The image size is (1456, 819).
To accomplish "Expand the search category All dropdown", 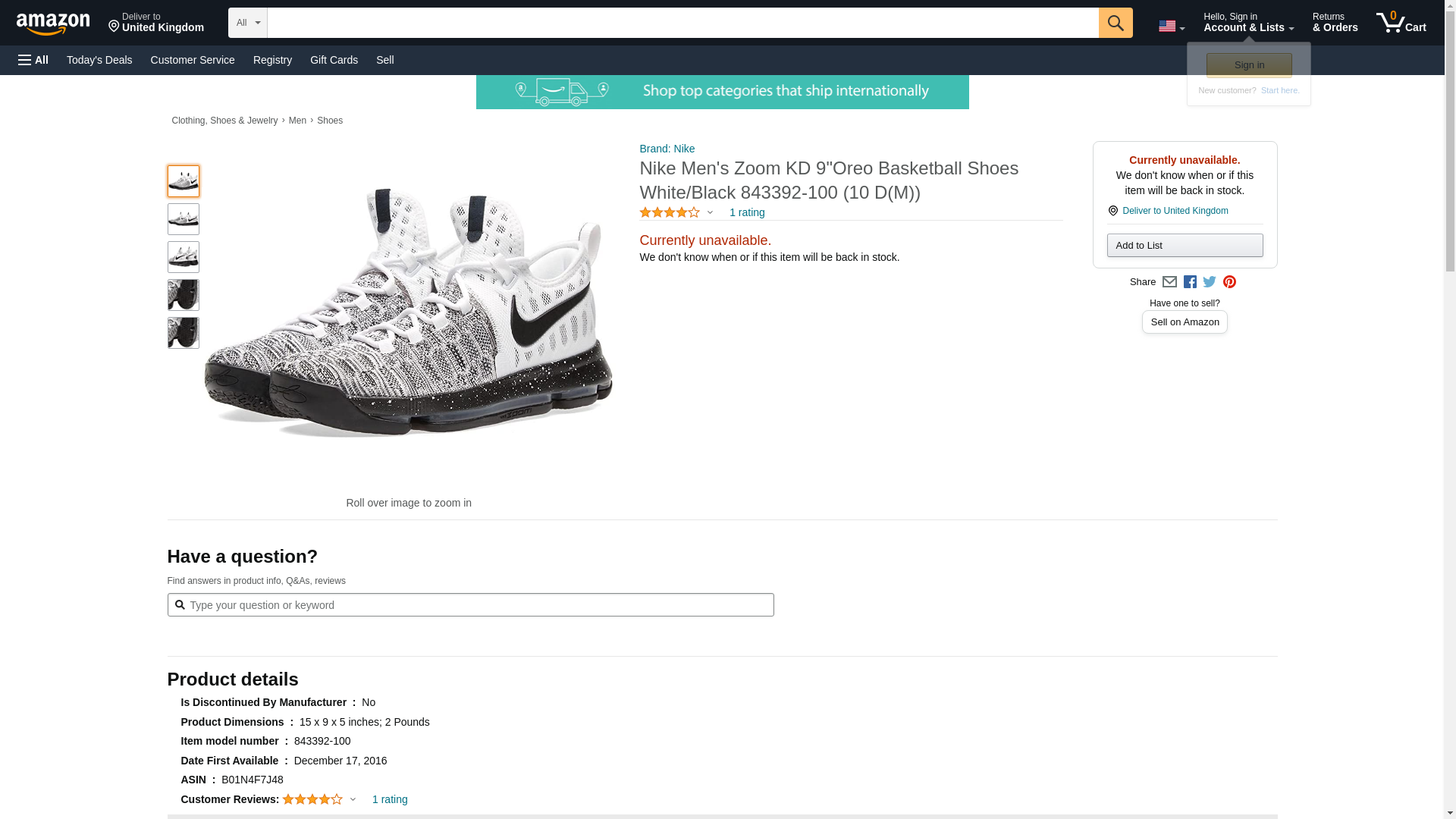I will [x=248, y=23].
